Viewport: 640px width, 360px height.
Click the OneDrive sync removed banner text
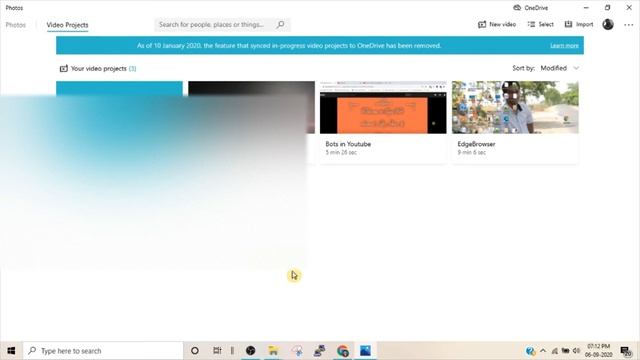click(x=289, y=46)
